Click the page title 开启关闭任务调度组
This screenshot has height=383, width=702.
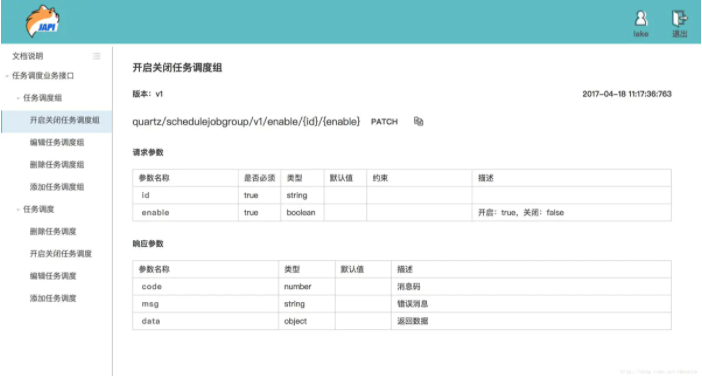[x=177, y=68]
